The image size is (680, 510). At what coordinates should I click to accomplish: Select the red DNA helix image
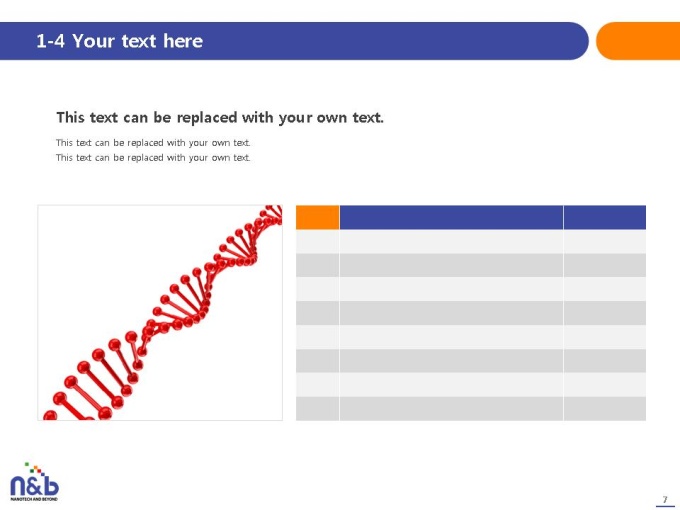[160, 313]
